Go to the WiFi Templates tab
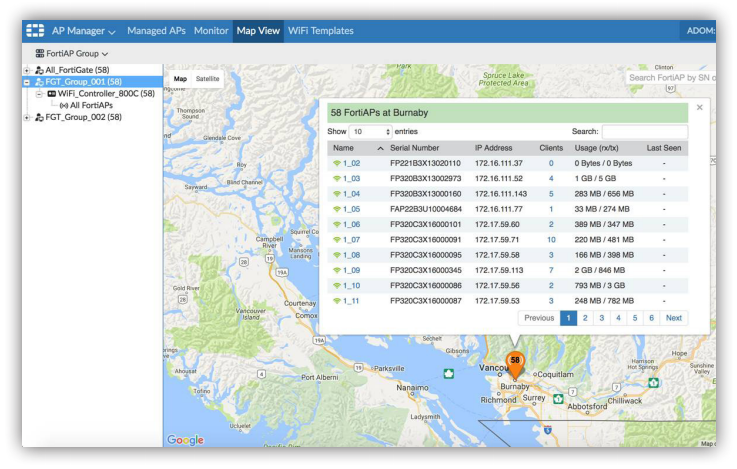 click(x=321, y=31)
